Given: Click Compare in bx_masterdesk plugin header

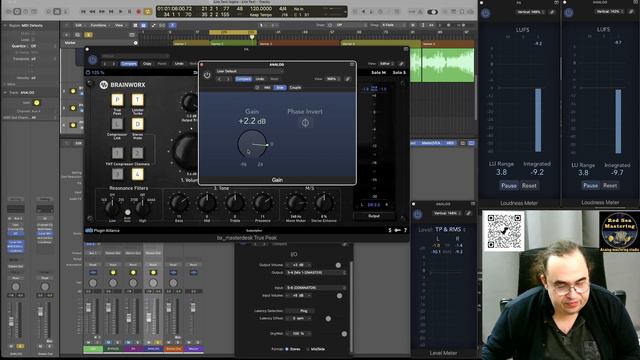Looking at the screenshot, I should (x=129, y=64).
